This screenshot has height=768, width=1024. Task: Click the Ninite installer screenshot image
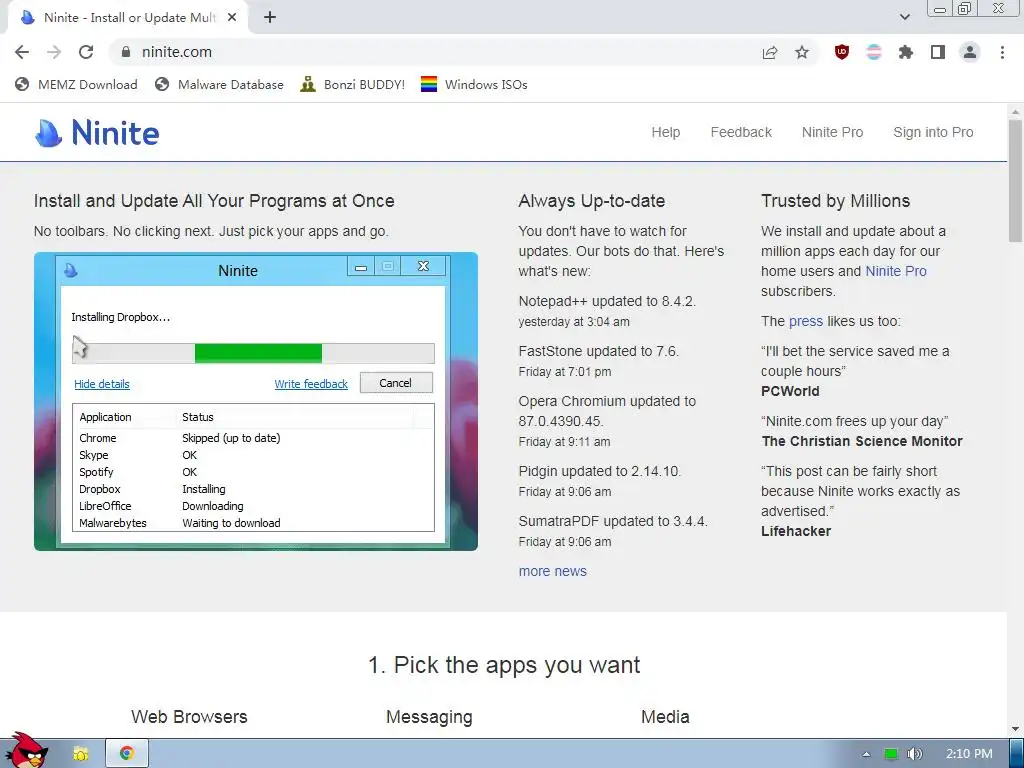point(255,401)
